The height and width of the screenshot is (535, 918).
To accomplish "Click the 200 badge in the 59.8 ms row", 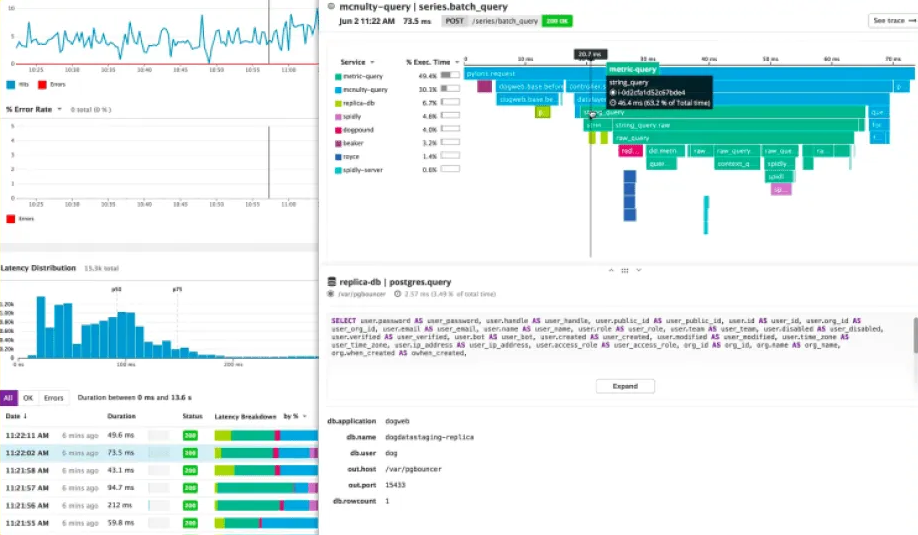I will click(190, 523).
